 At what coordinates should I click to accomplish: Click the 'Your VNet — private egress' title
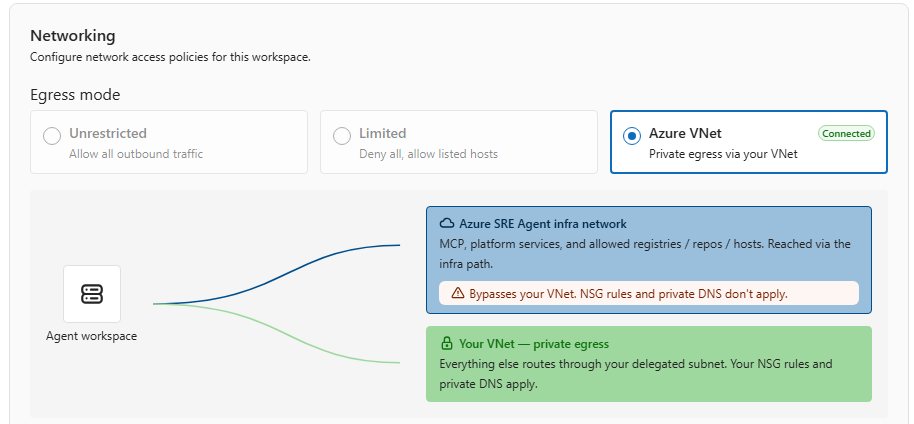534,344
